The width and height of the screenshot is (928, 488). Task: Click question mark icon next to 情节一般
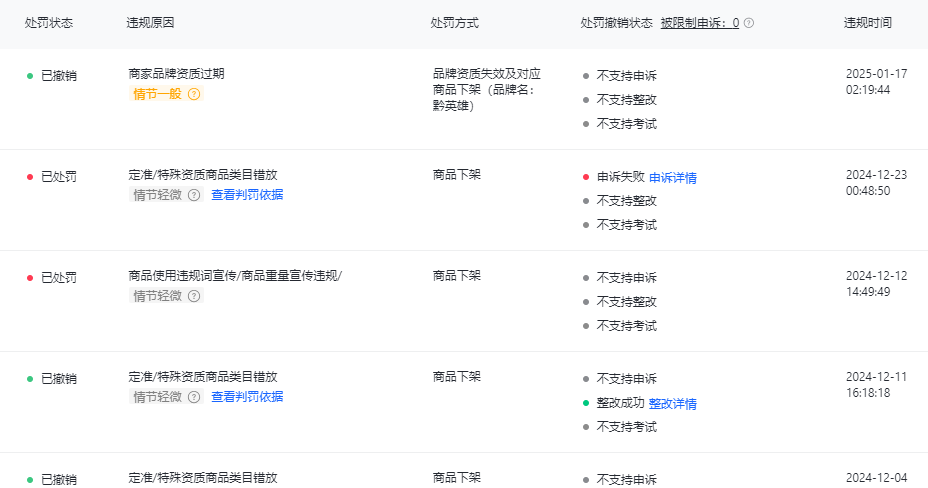click(x=194, y=94)
